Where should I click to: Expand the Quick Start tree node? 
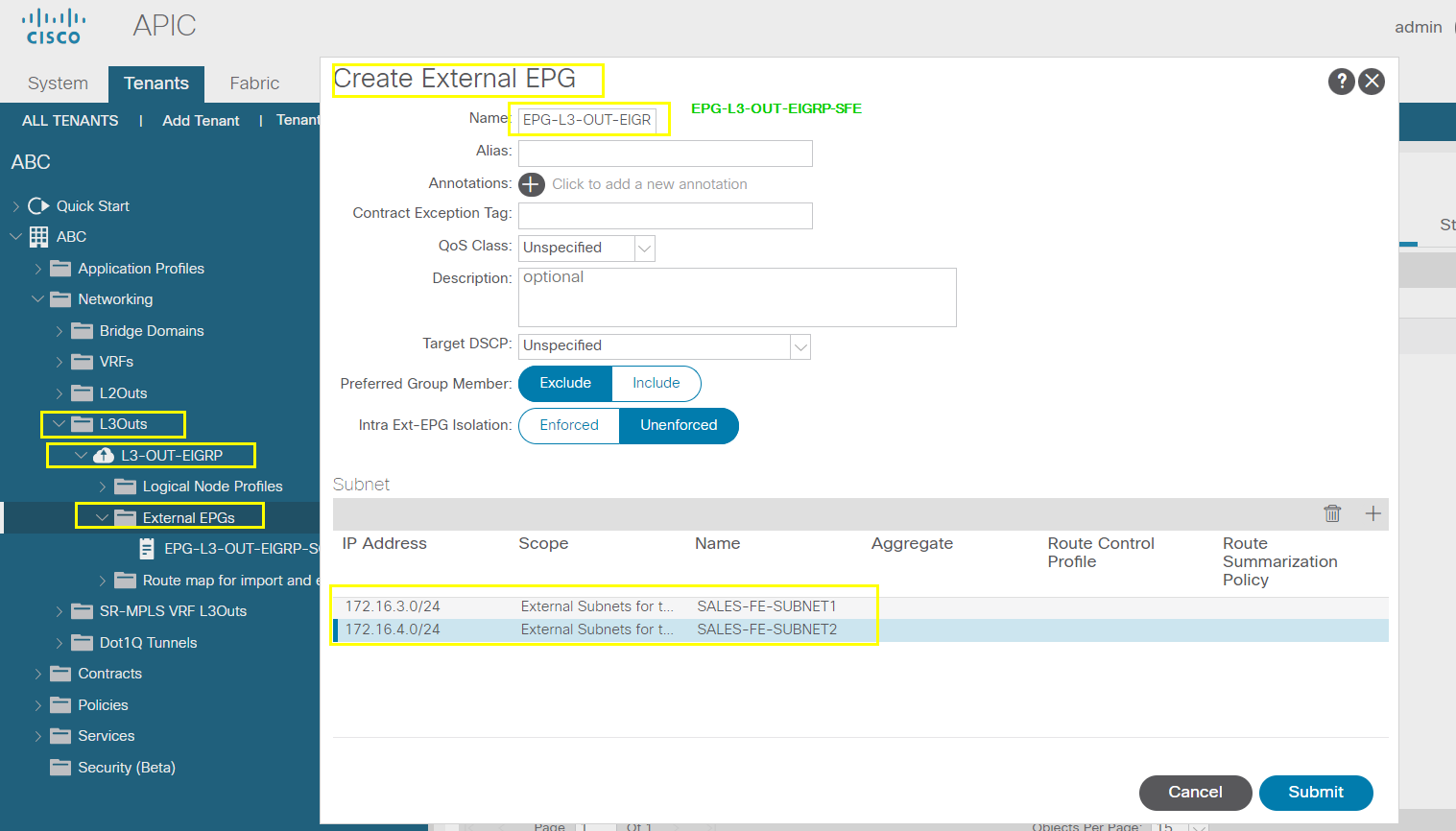15,205
